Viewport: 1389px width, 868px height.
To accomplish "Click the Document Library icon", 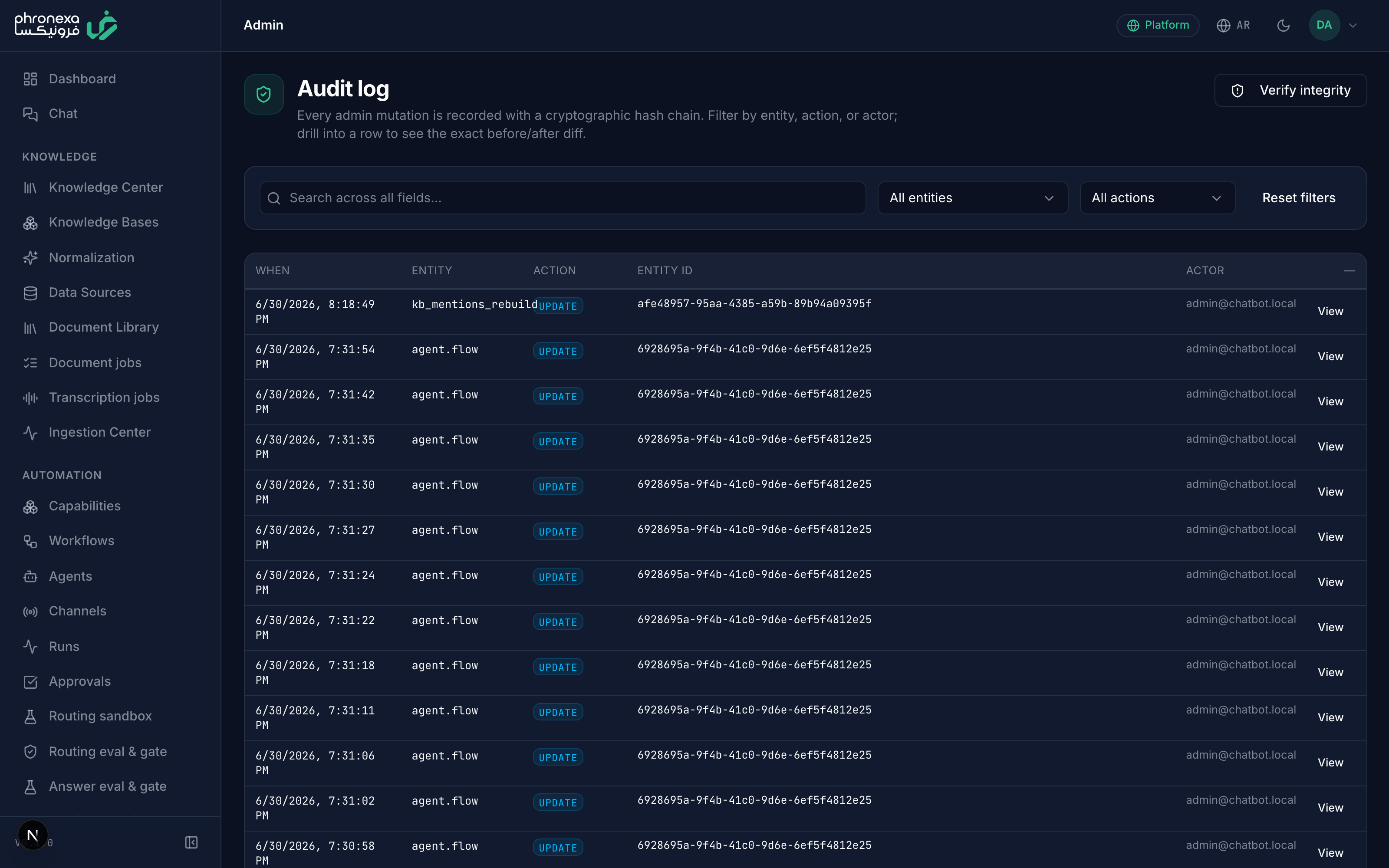I will pos(30,328).
